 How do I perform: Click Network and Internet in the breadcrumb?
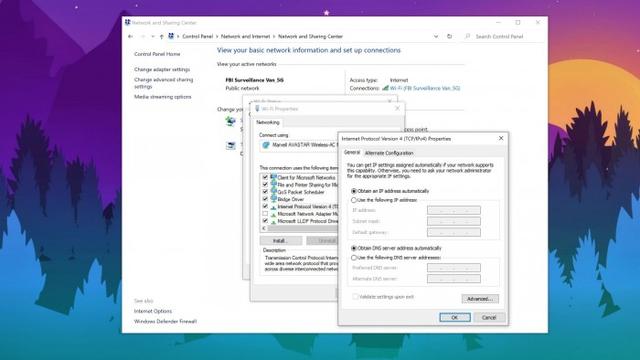click(x=245, y=36)
